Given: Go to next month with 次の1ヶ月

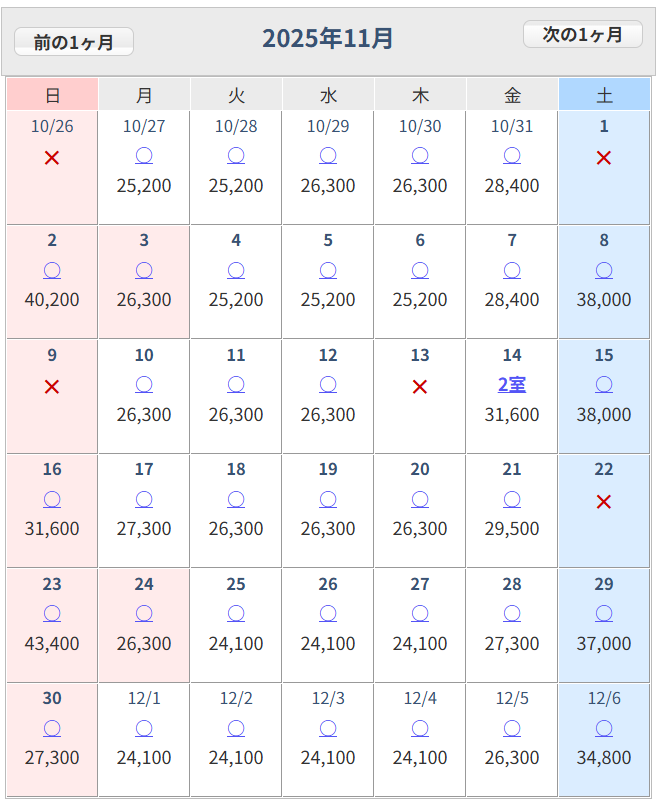Looking at the screenshot, I should point(583,34).
